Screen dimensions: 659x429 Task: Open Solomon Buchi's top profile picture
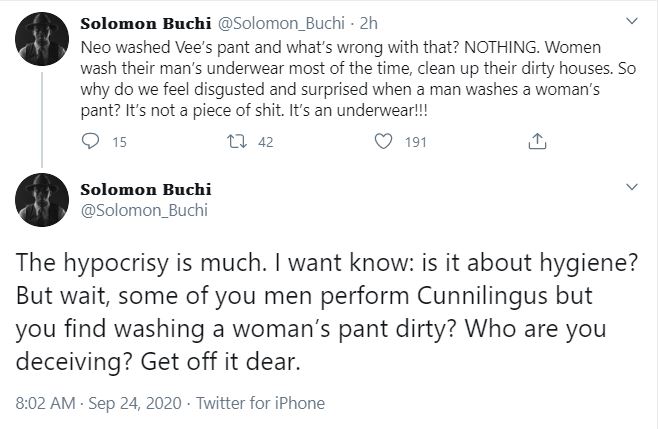pos(42,39)
